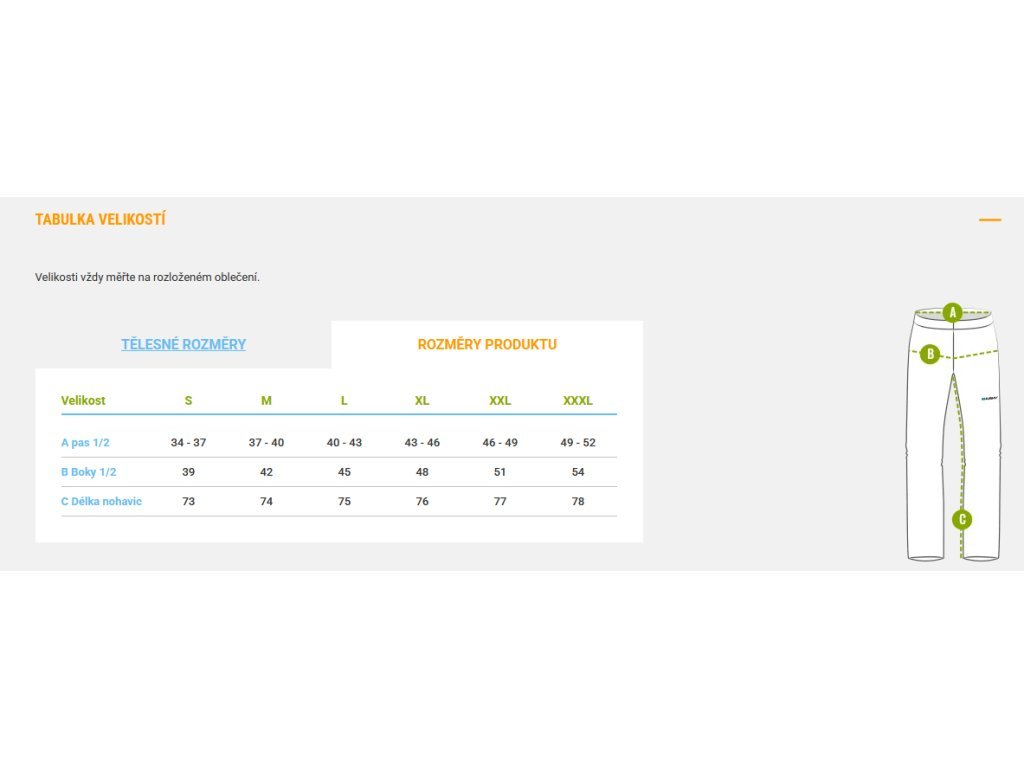
Task: Click the B Boky 1/2 row label
Action: [x=88, y=472]
